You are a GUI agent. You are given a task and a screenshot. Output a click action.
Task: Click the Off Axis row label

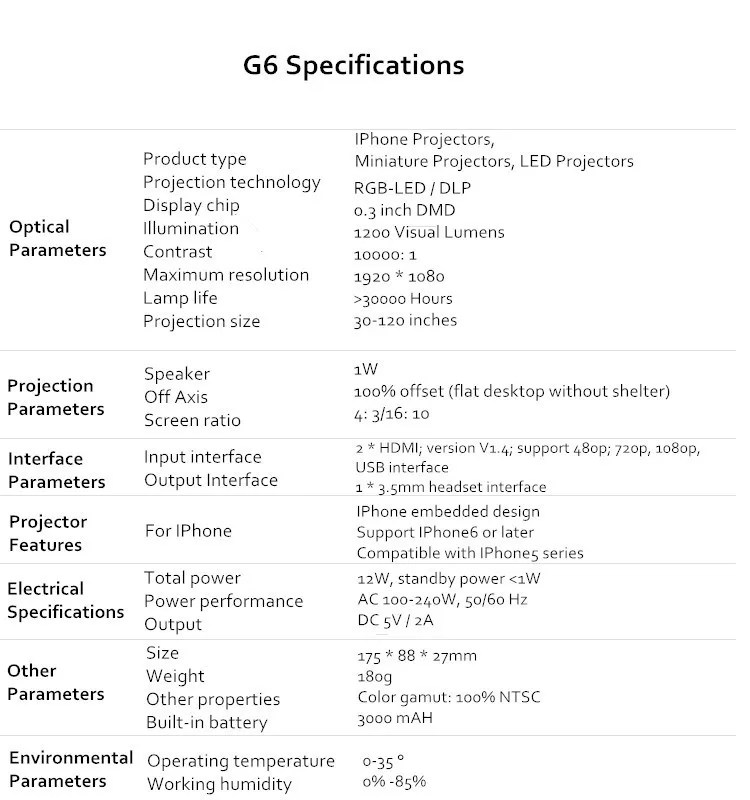pos(175,397)
